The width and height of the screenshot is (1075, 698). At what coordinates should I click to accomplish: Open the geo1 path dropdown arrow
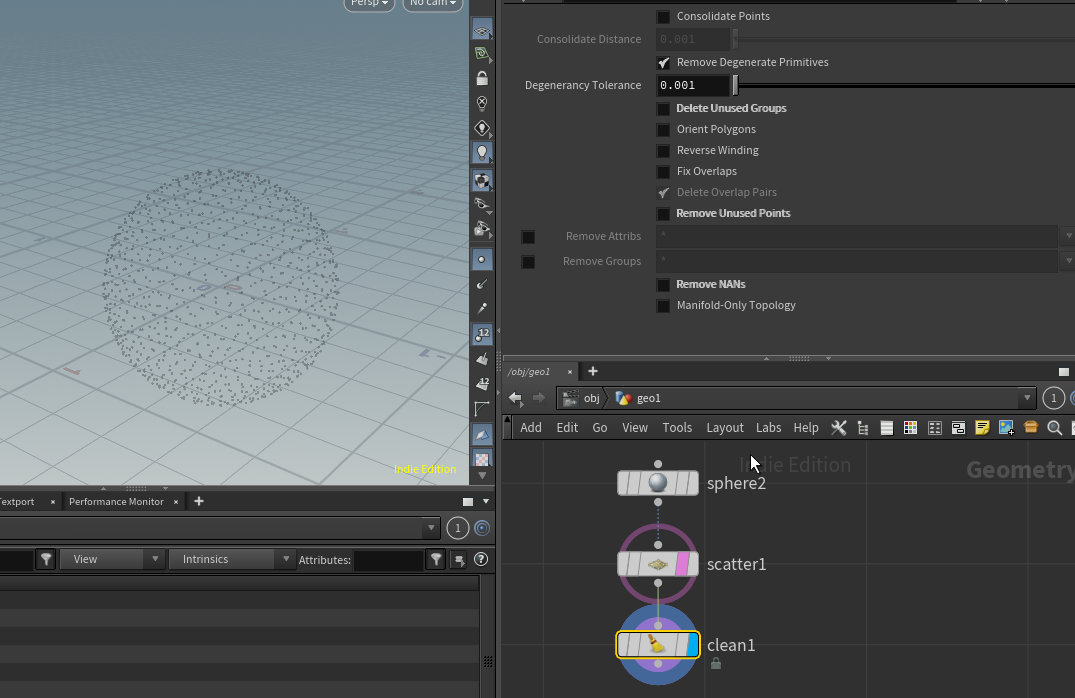coord(1026,398)
